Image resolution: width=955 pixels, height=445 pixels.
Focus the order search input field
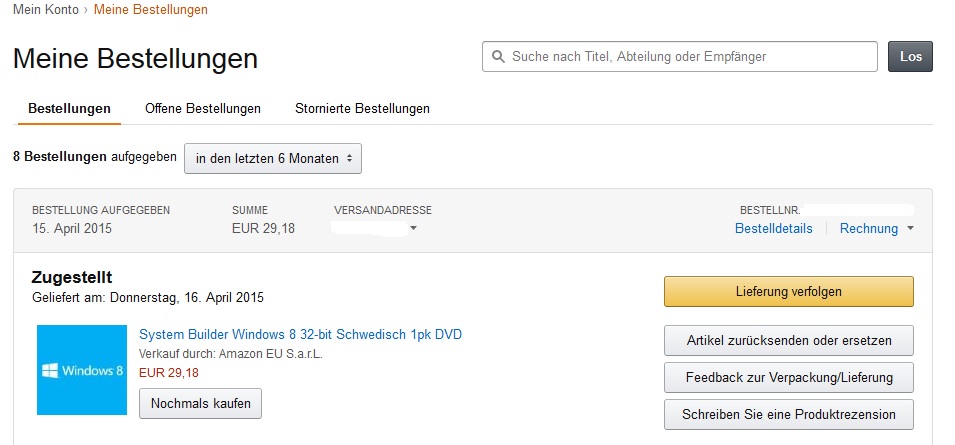click(x=690, y=57)
